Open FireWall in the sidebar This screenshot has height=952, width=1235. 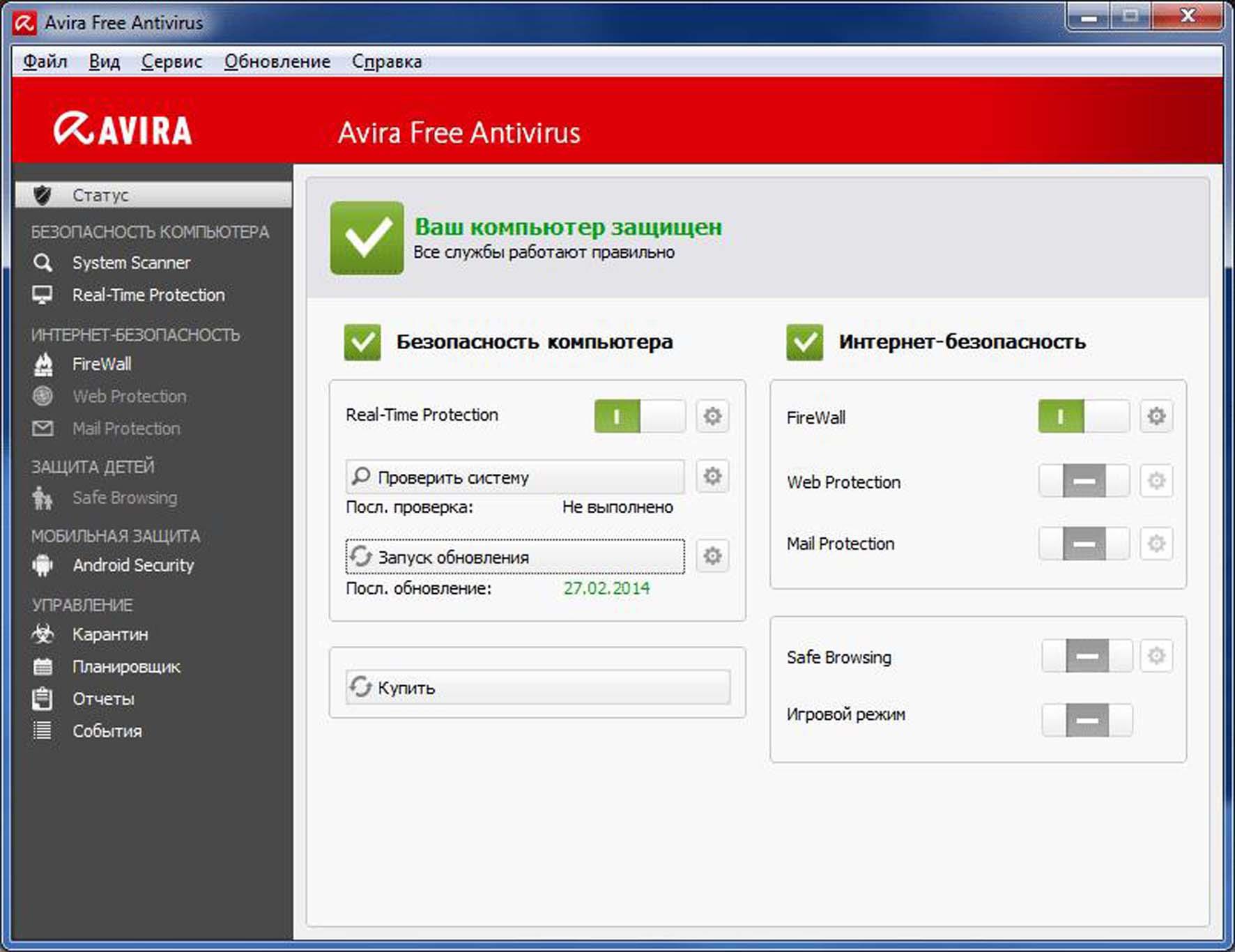click(102, 364)
